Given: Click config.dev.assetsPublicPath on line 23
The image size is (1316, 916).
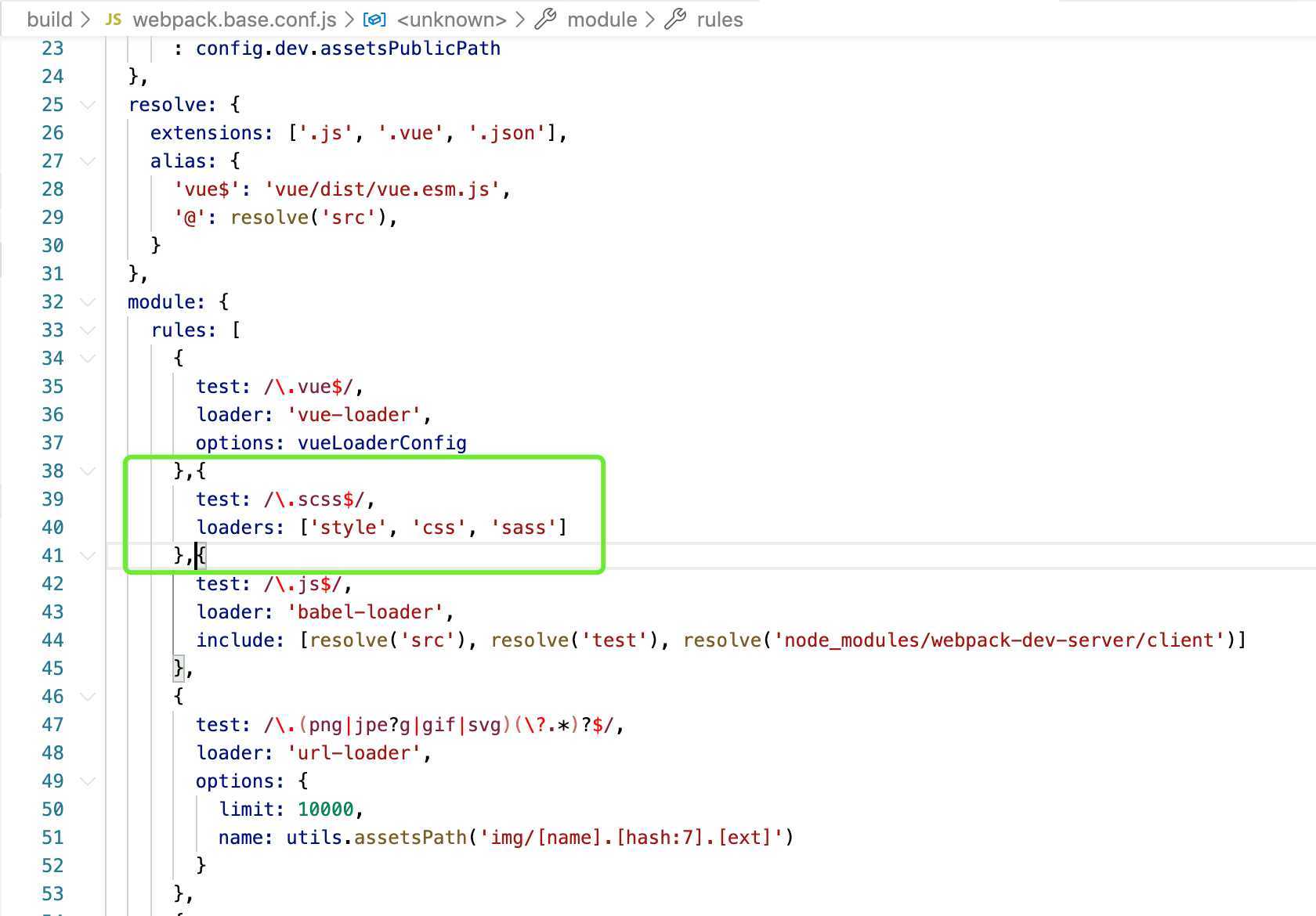Looking at the screenshot, I should tap(348, 49).
